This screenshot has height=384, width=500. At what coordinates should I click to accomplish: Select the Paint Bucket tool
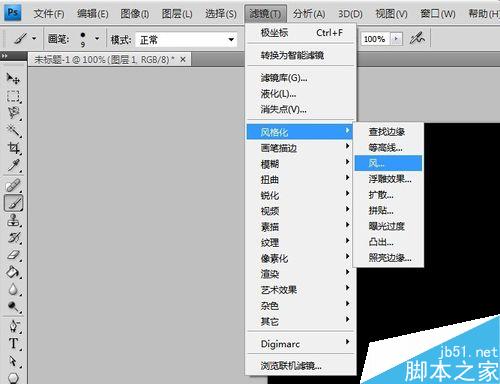point(13,272)
